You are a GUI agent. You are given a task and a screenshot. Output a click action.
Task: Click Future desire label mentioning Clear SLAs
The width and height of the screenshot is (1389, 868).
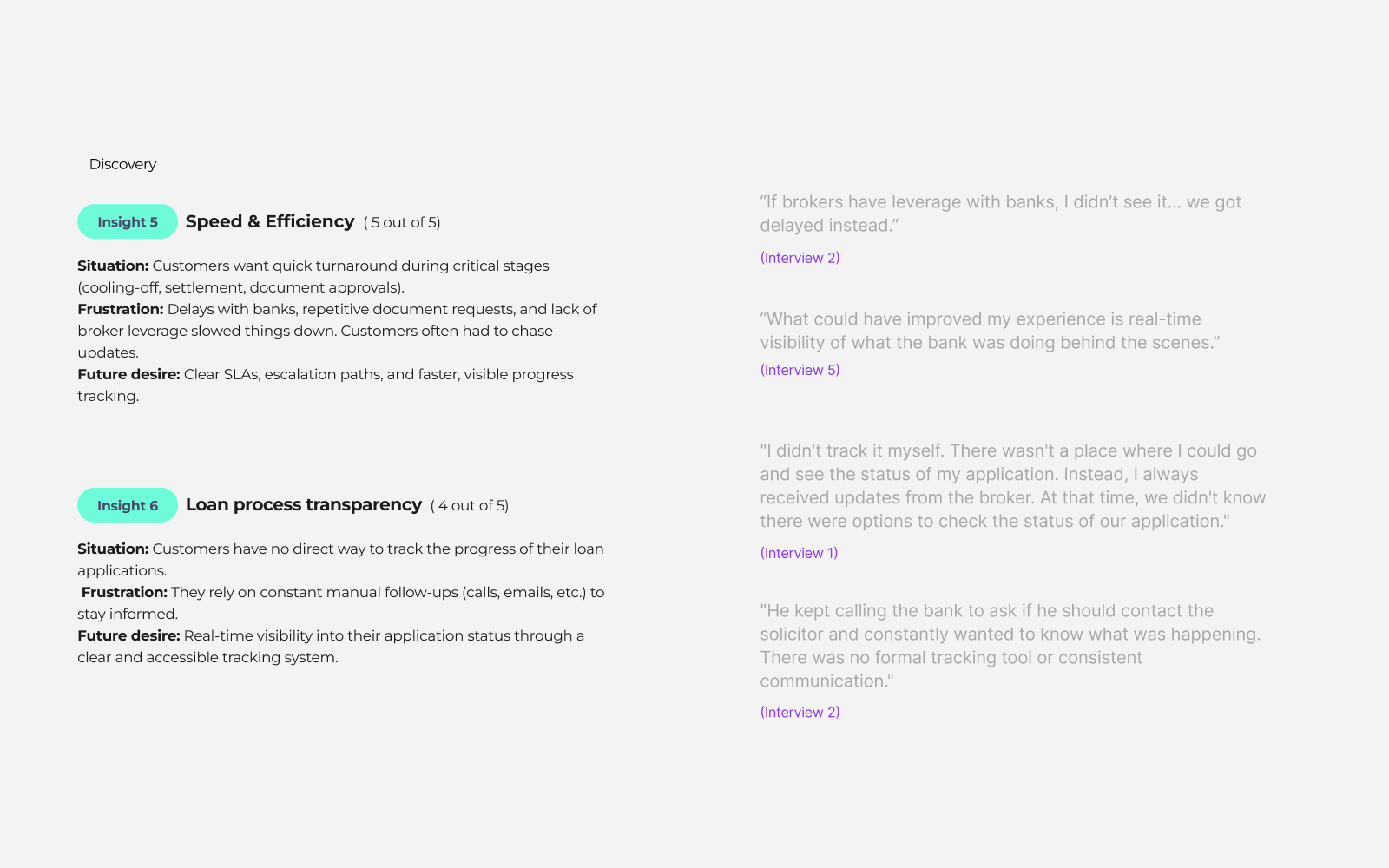click(128, 374)
